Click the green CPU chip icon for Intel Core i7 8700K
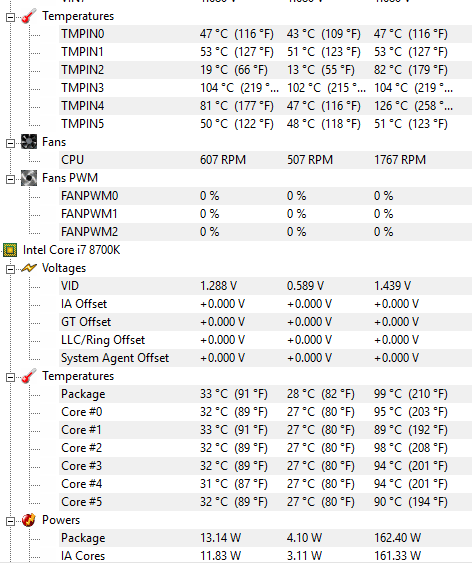Screen dimensions: 472x564 [x=10, y=250]
